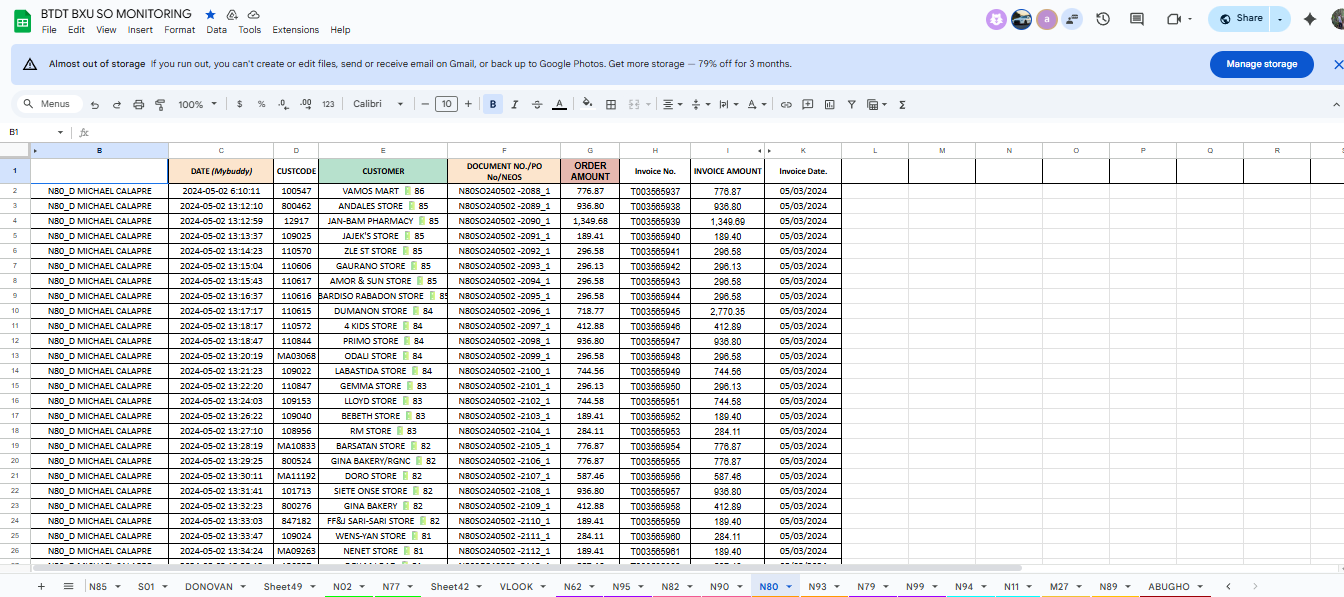1344x597 pixels.
Task: Switch to the VLOOK sheet tab
Action: (x=516, y=587)
